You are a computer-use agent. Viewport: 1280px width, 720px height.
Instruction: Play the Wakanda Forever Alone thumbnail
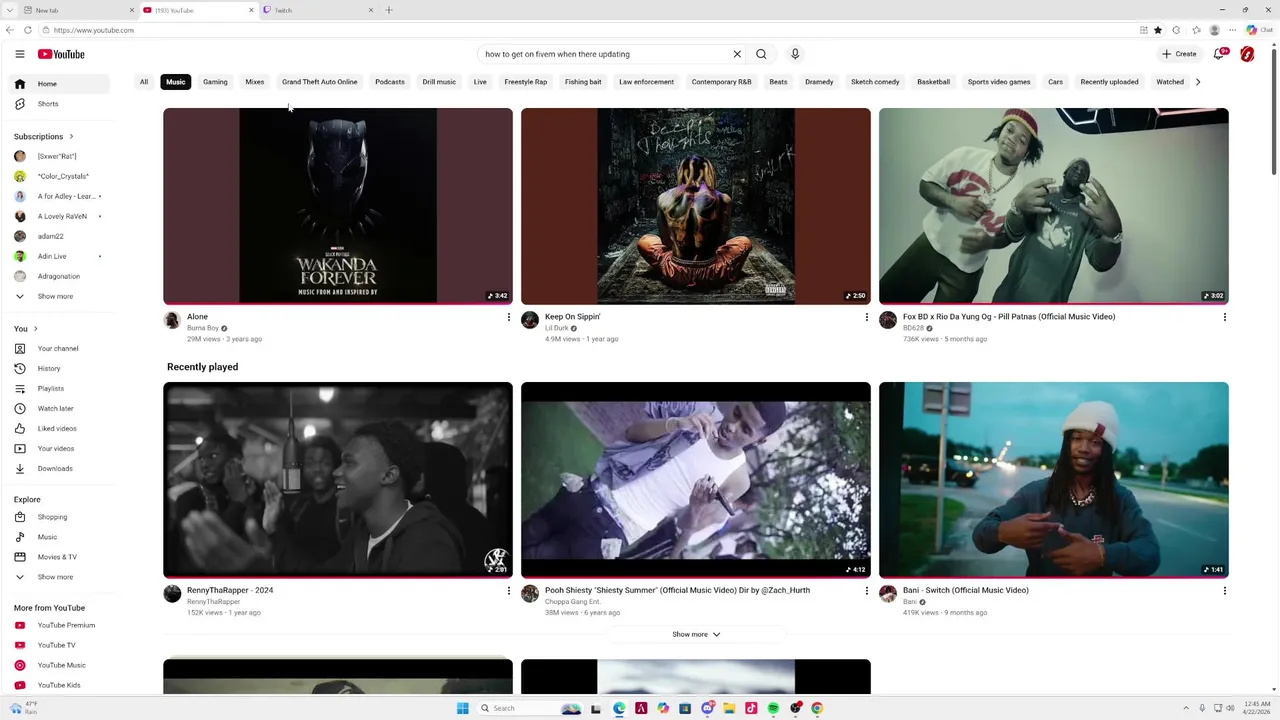pos(338,206)
